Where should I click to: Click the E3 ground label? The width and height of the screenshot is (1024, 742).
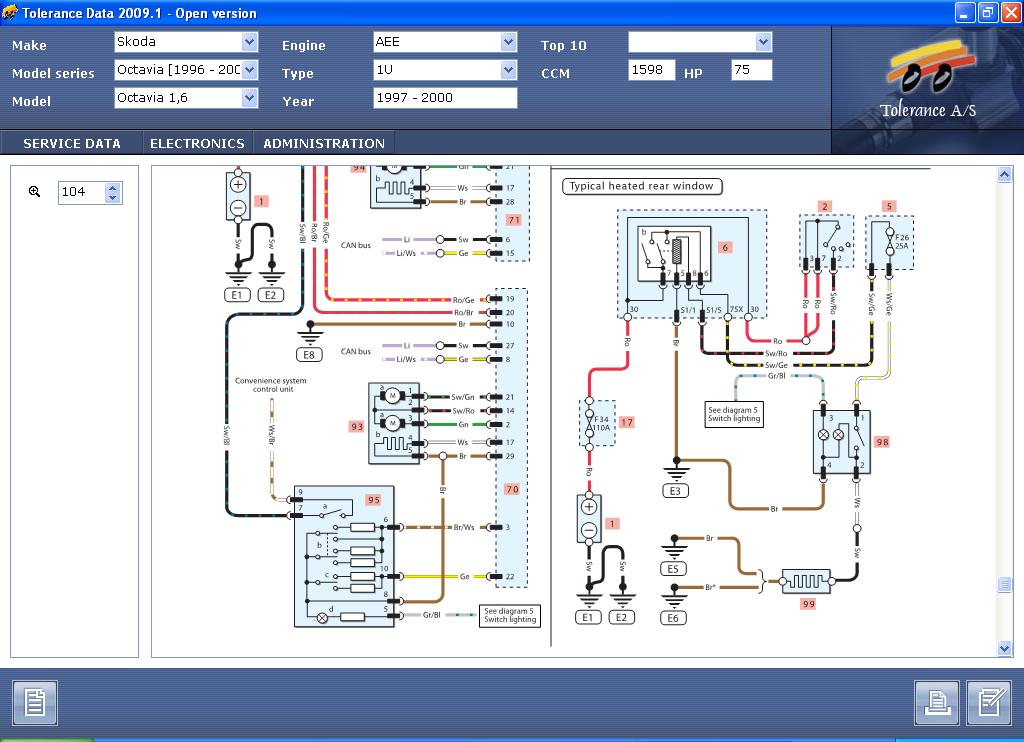pos(675,491)
